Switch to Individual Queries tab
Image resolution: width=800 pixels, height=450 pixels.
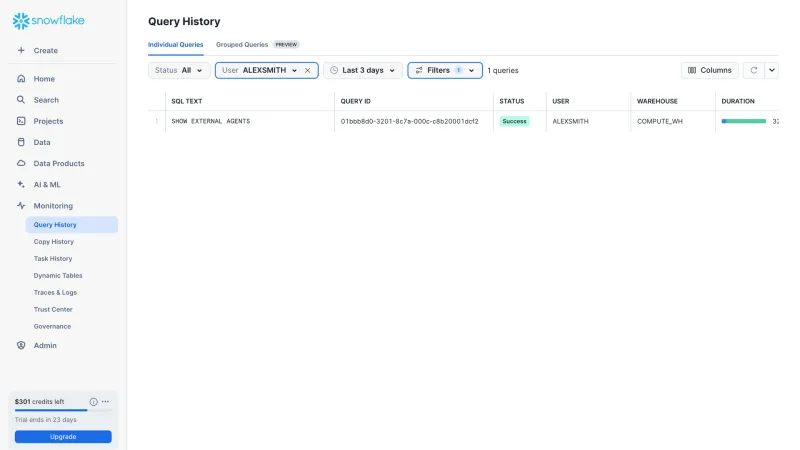pyautogui.click(x=176, y=44)
